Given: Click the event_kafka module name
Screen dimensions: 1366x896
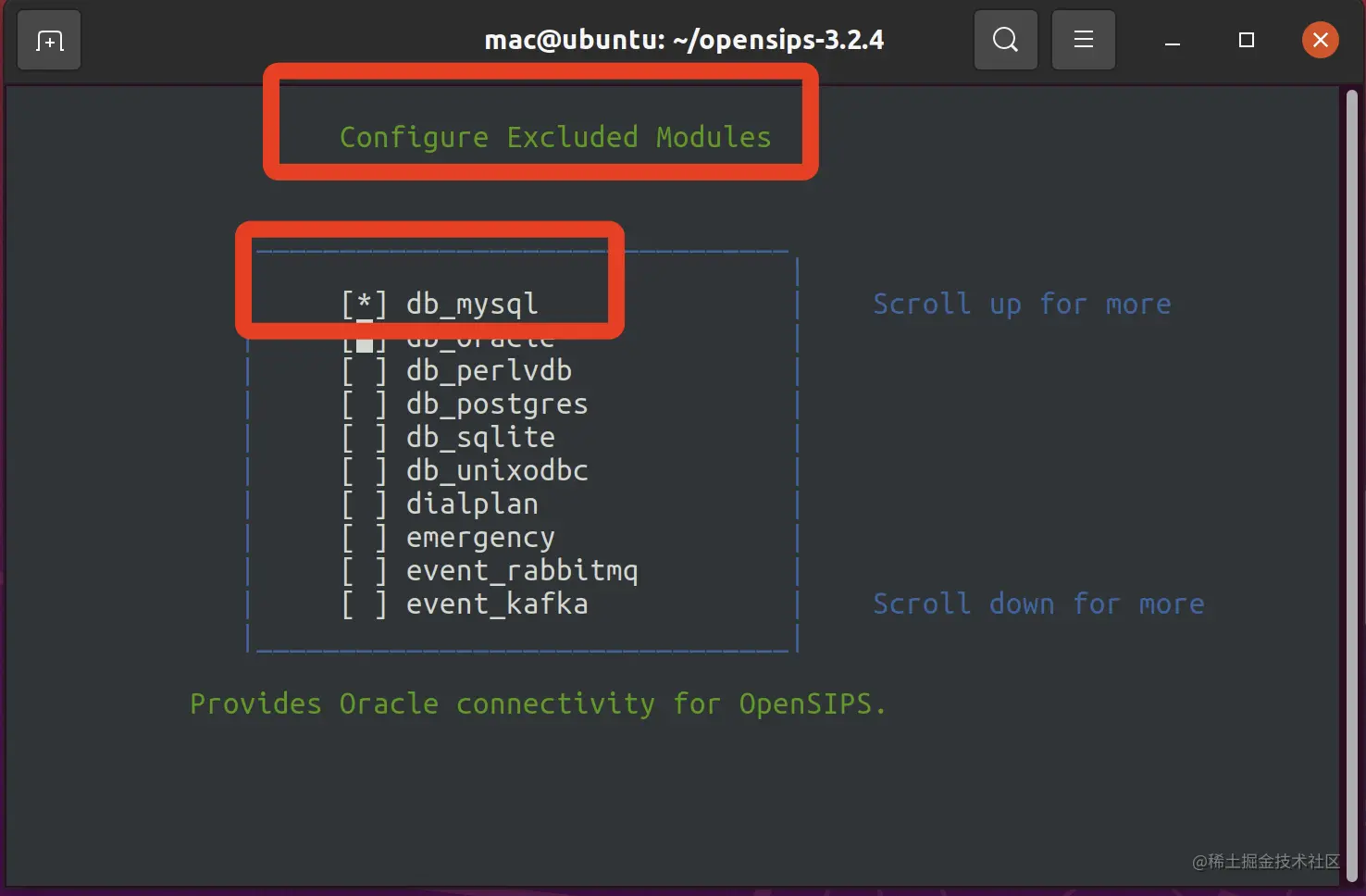Looking at the screenshot, I should (497, 604).
